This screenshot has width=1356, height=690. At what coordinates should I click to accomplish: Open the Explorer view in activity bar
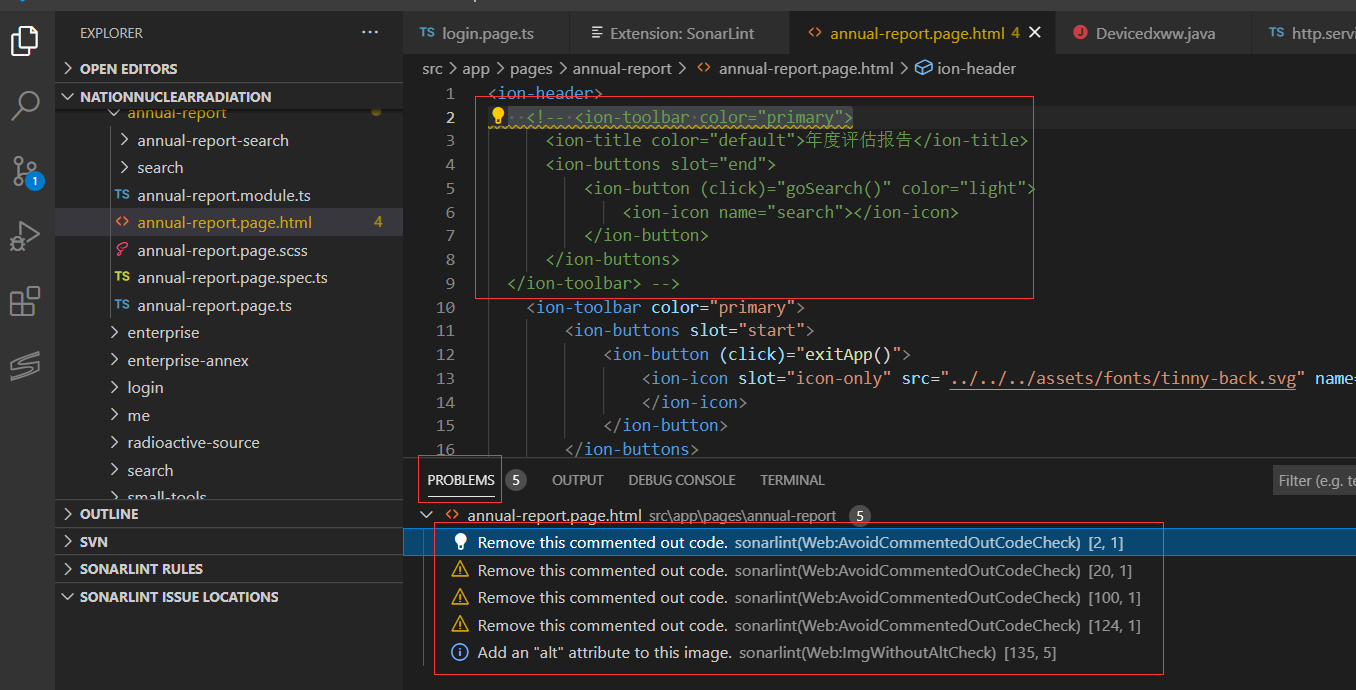[x=25, y=41]
